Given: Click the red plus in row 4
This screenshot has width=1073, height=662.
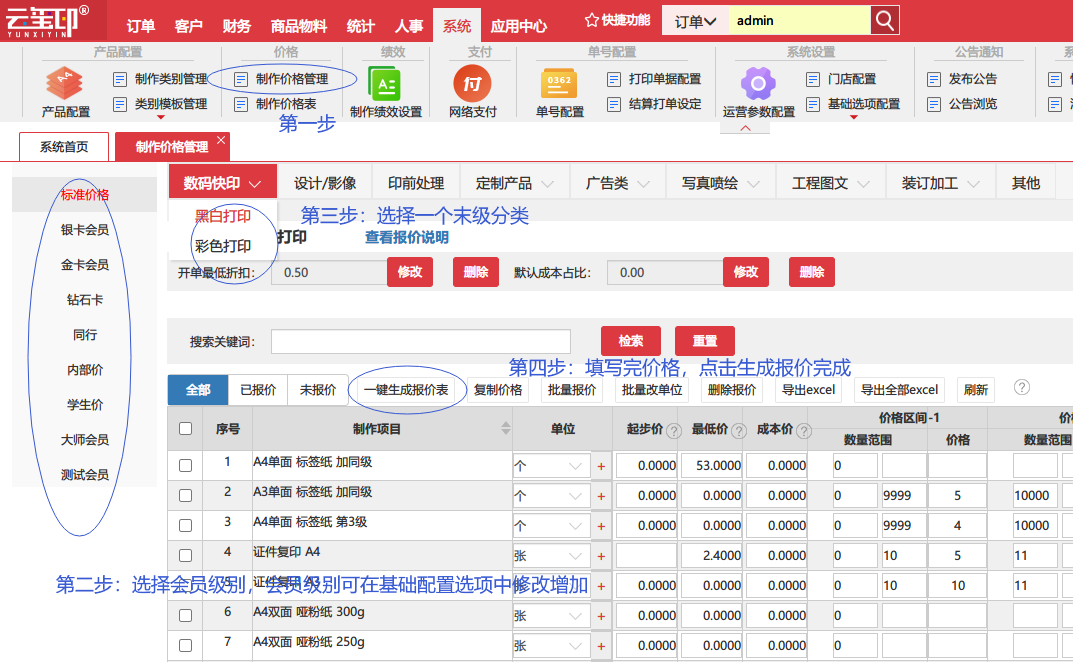Looking at the screenshot, I should 601,557.
